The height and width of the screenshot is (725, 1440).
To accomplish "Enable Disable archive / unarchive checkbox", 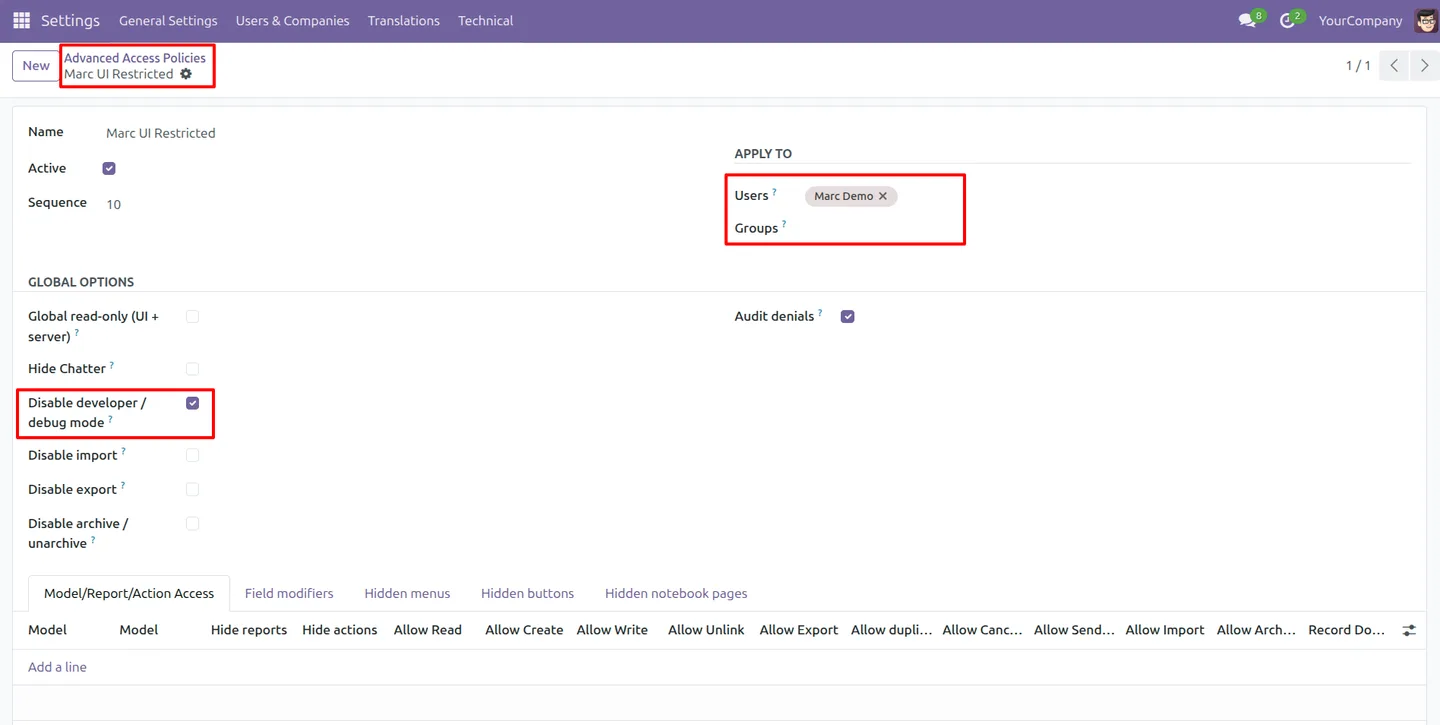I will 192,523.
